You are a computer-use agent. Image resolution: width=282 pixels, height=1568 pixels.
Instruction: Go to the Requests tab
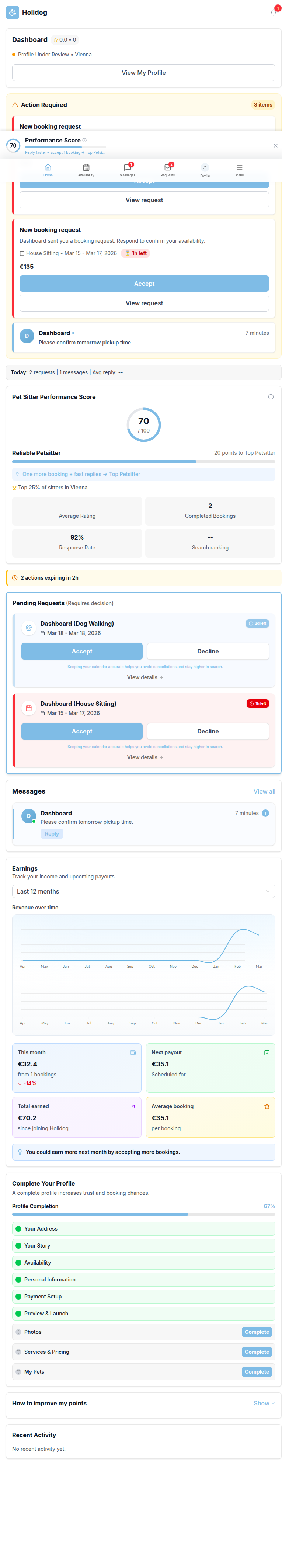tap(167, 170)
